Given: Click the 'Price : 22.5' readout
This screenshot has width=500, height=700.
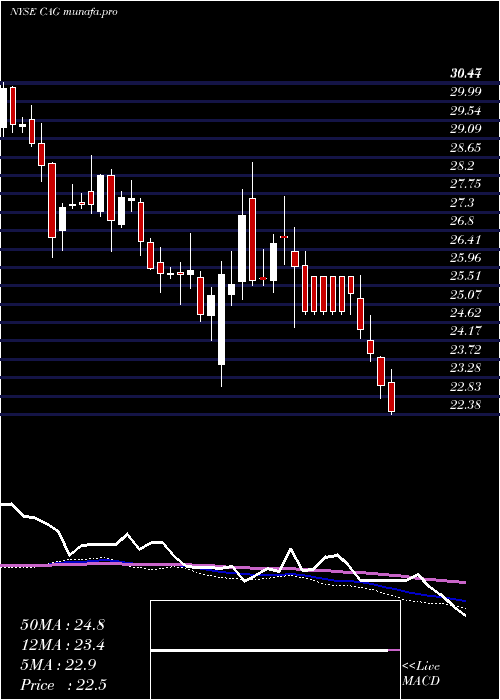Looking at the screenshot, I should [63, 685].
